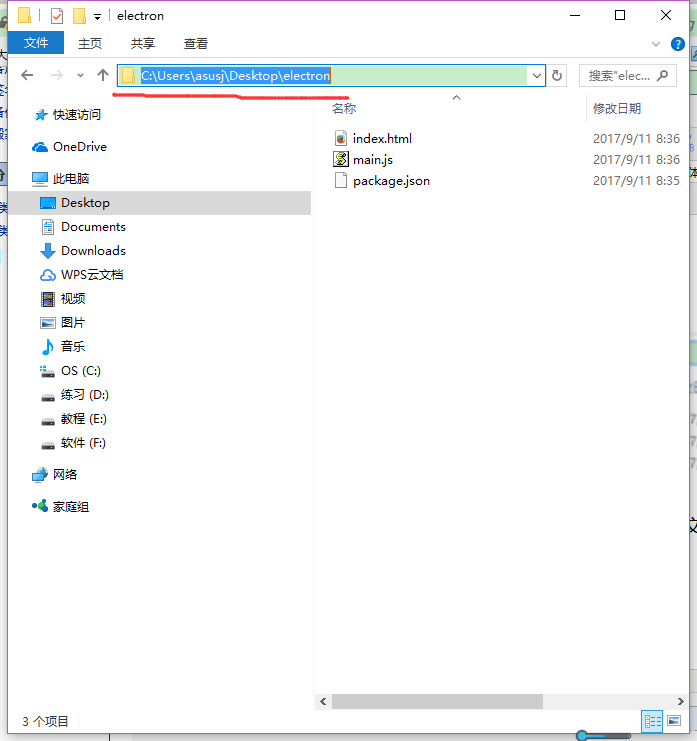Image resolution: width=697 pixels, height=741 pixels.
Task: Click the horizontal scrollbar in file list
Action: (x=430, y=701)
